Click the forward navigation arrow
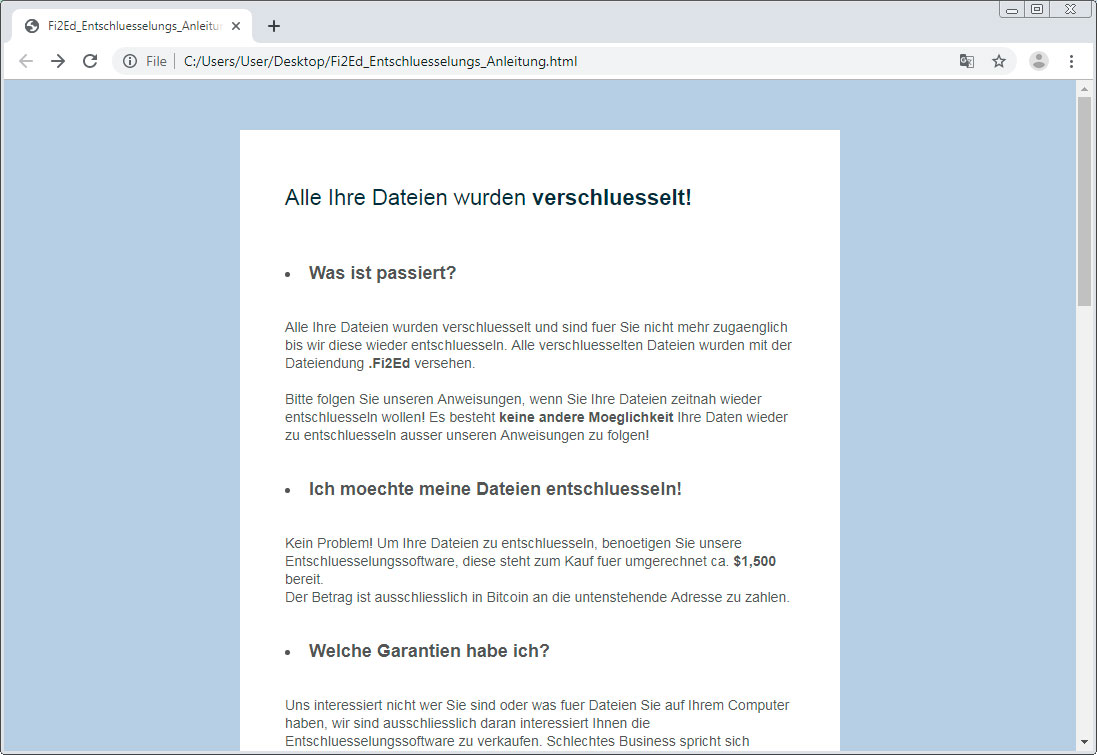 (58, 62)
